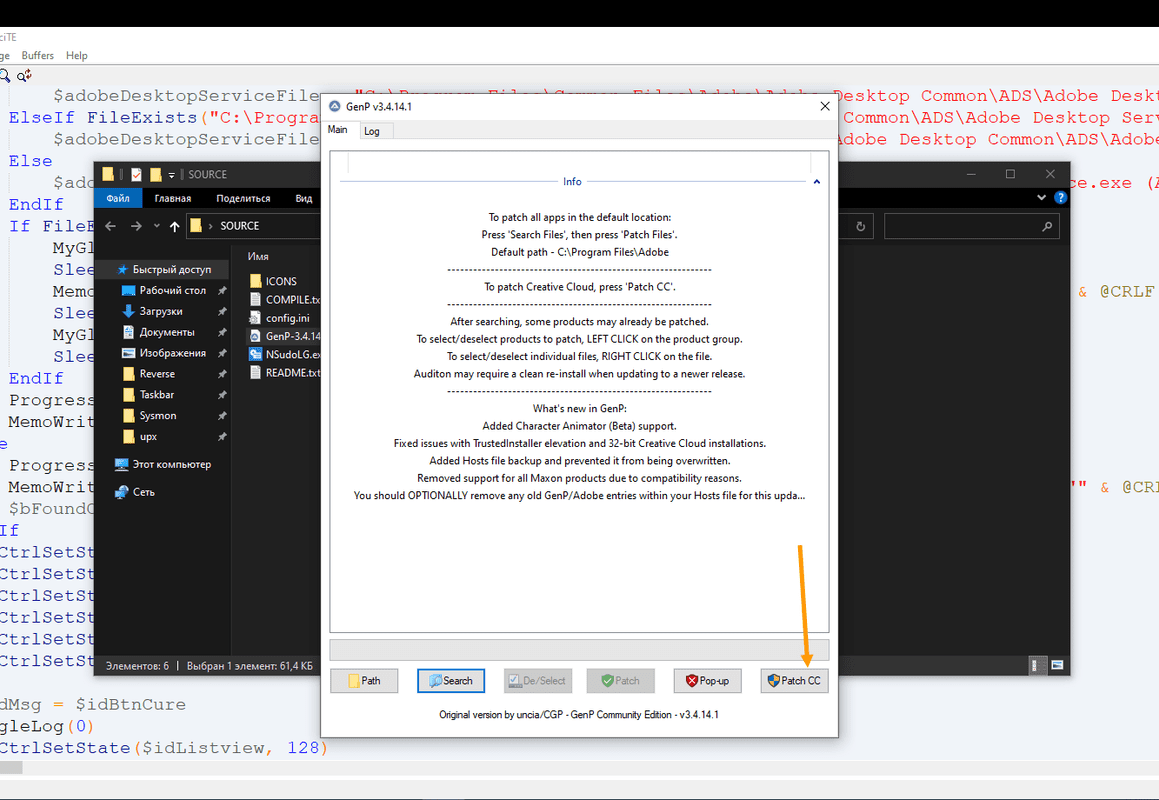Select the README.txt file icon

coord(256,373)
